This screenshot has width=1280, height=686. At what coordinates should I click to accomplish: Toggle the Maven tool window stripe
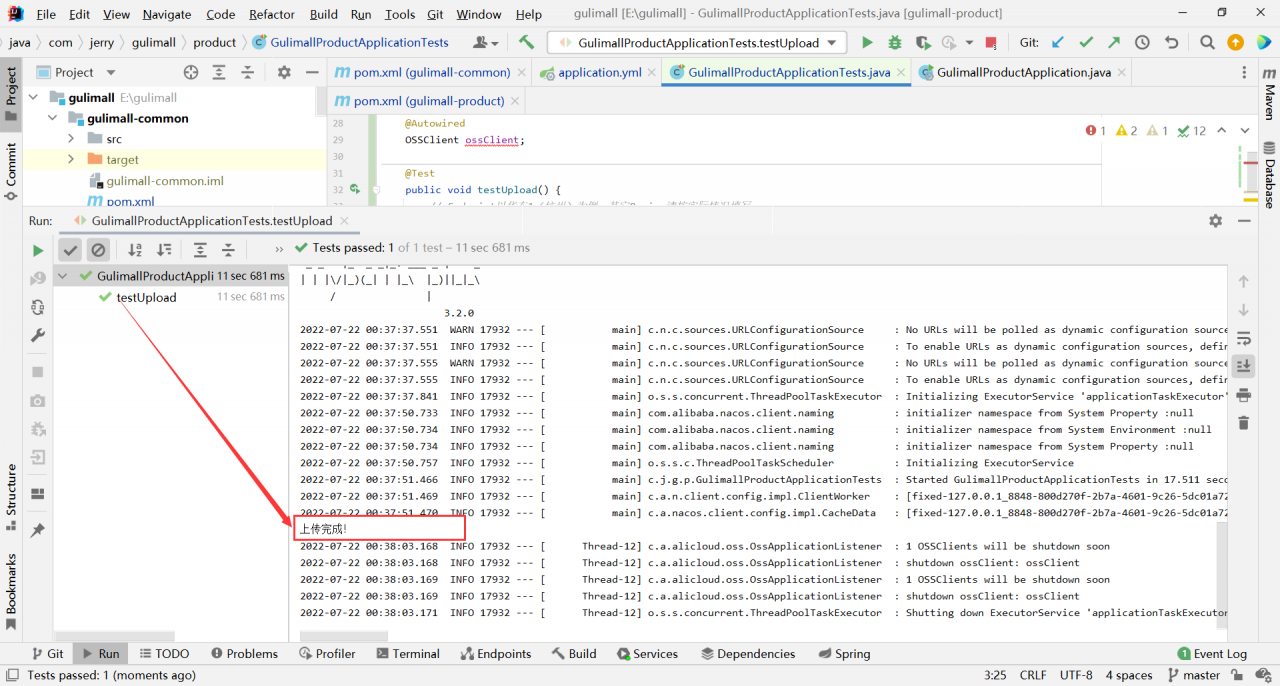(1269, 94)
